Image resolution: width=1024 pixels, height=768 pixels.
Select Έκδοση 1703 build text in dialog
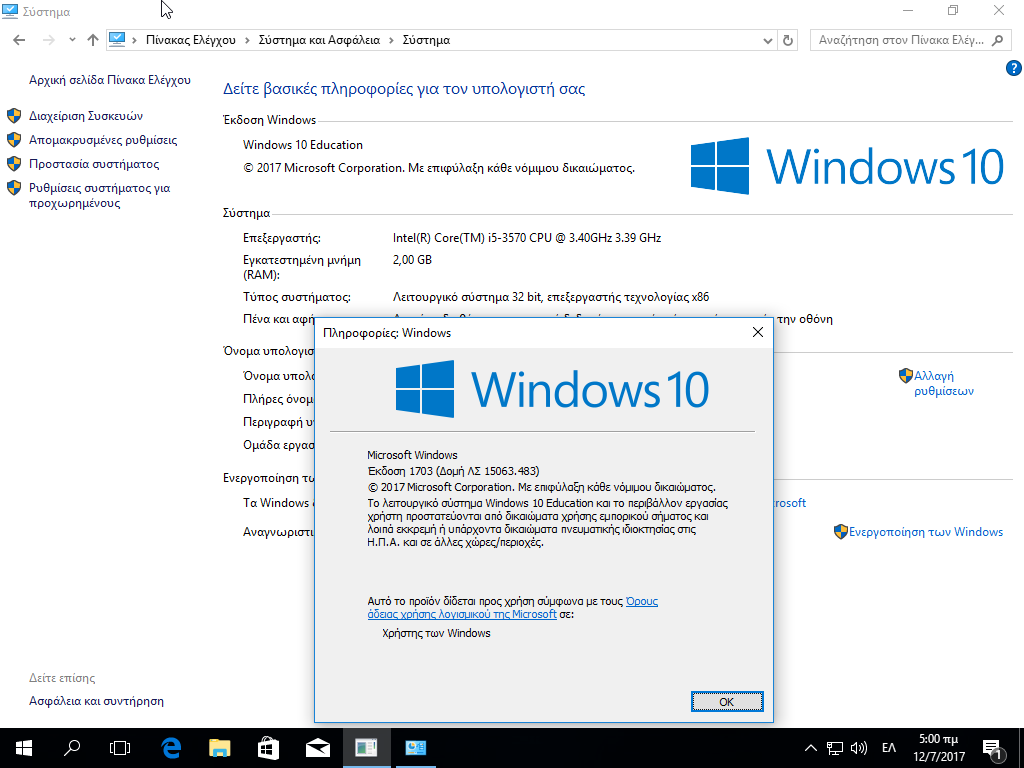pyautogui.click(x=453, y=471)
